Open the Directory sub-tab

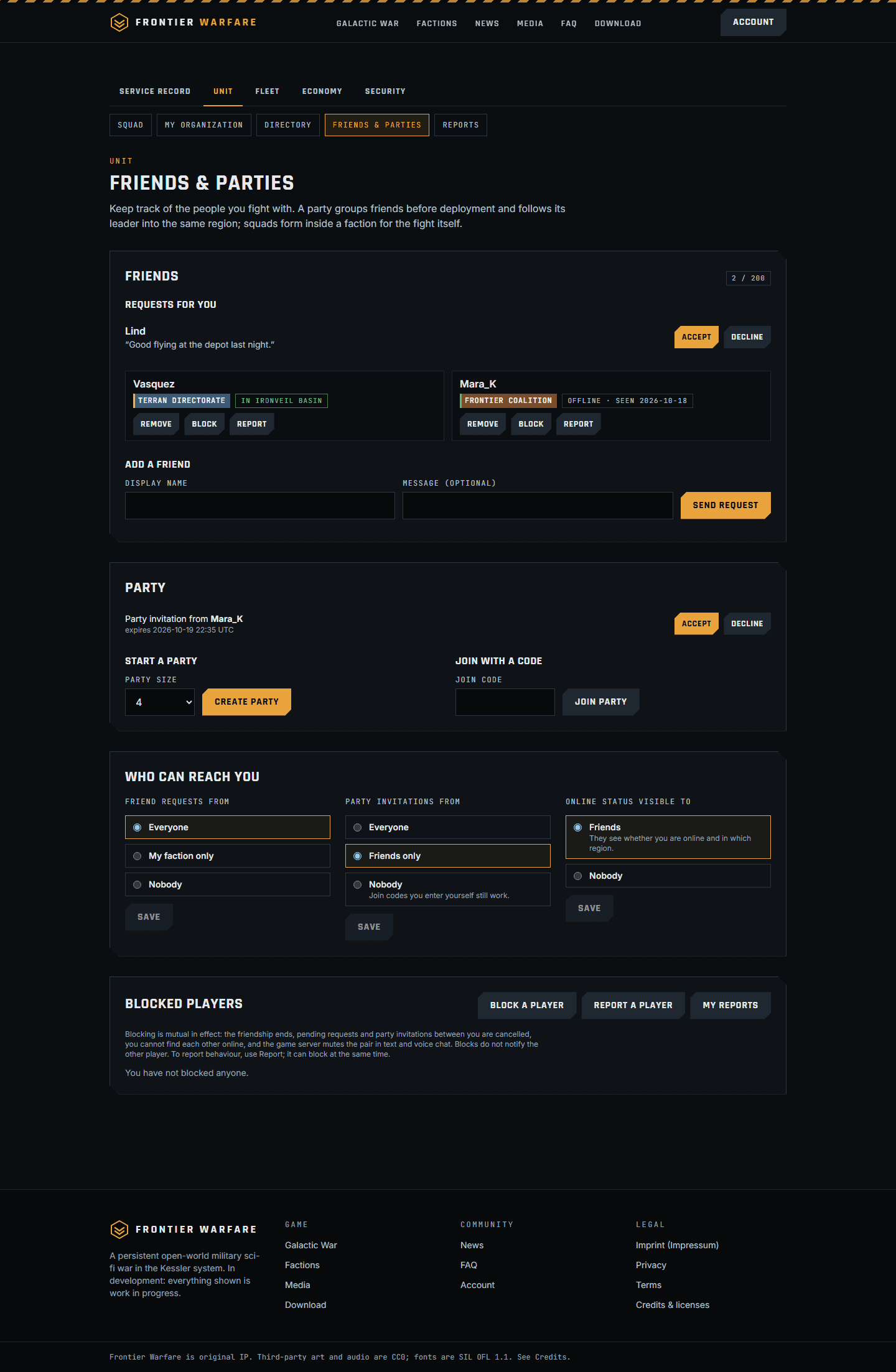pyautogui.click(x=288, y=125)
